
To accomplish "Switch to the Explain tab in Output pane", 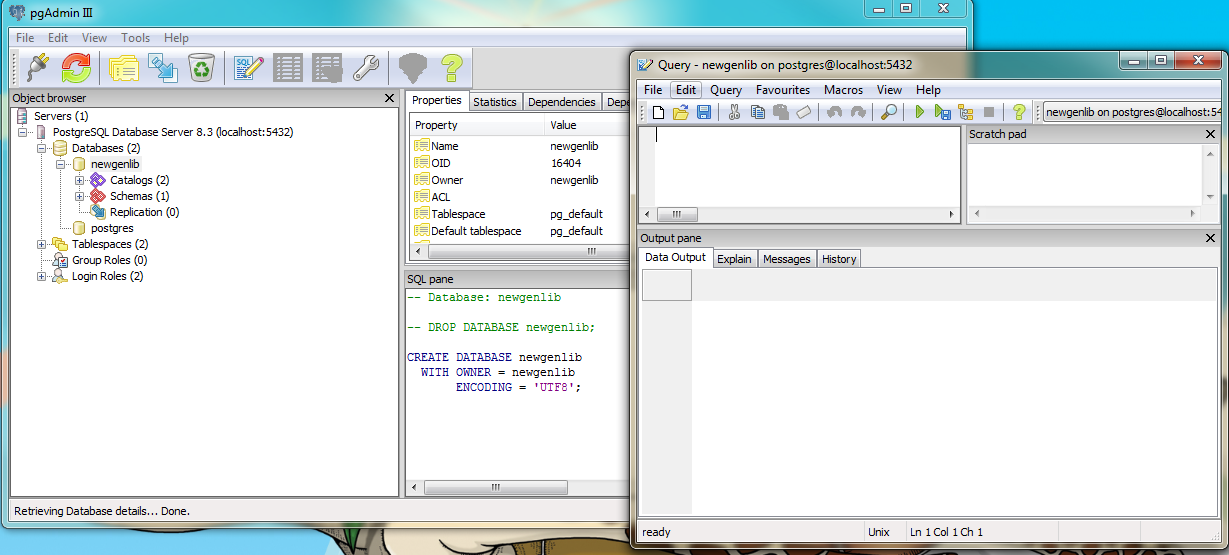I will click(x=734, y=259).
